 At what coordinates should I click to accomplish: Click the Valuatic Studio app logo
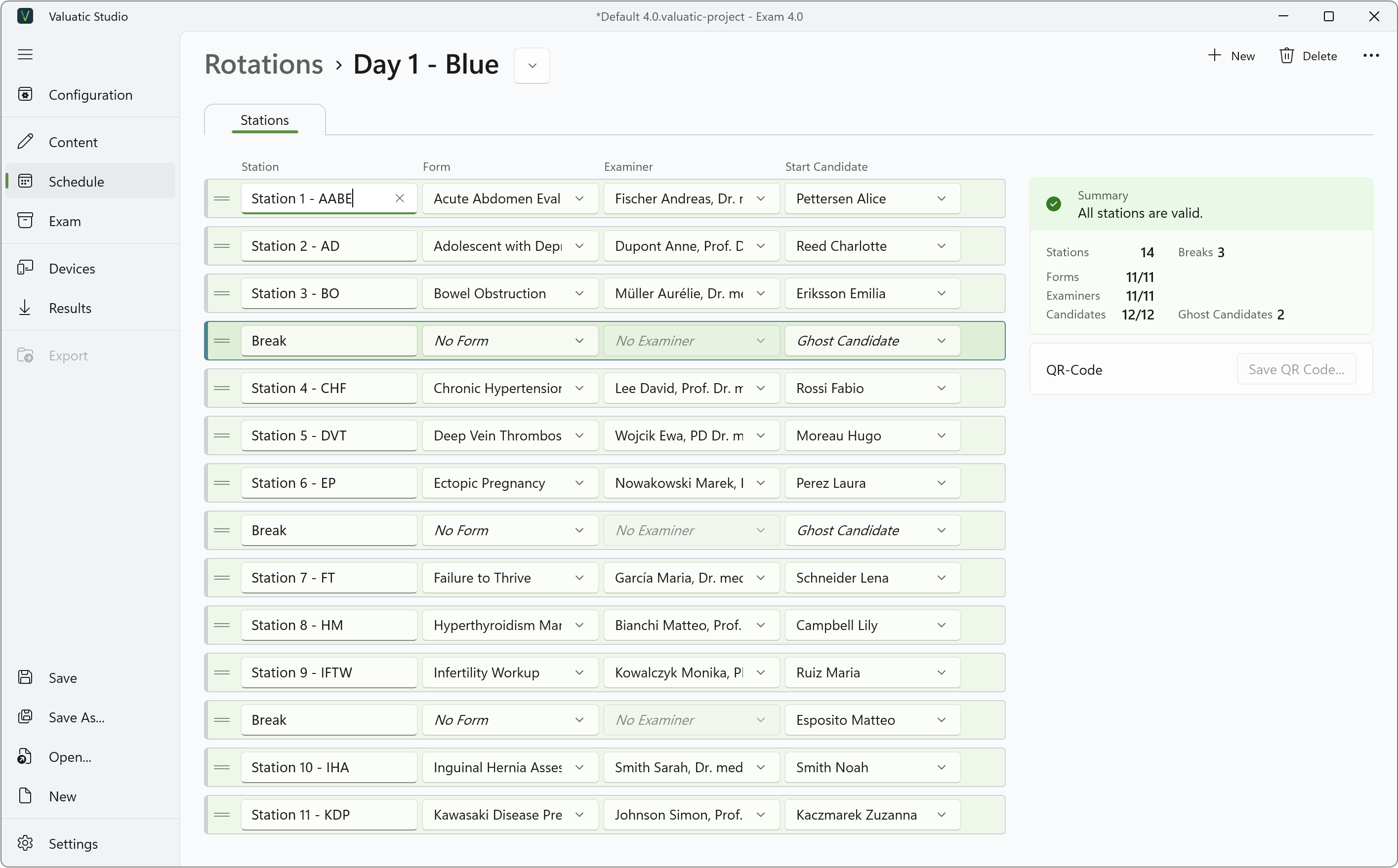pyautogui.click(x=25, y=16)
